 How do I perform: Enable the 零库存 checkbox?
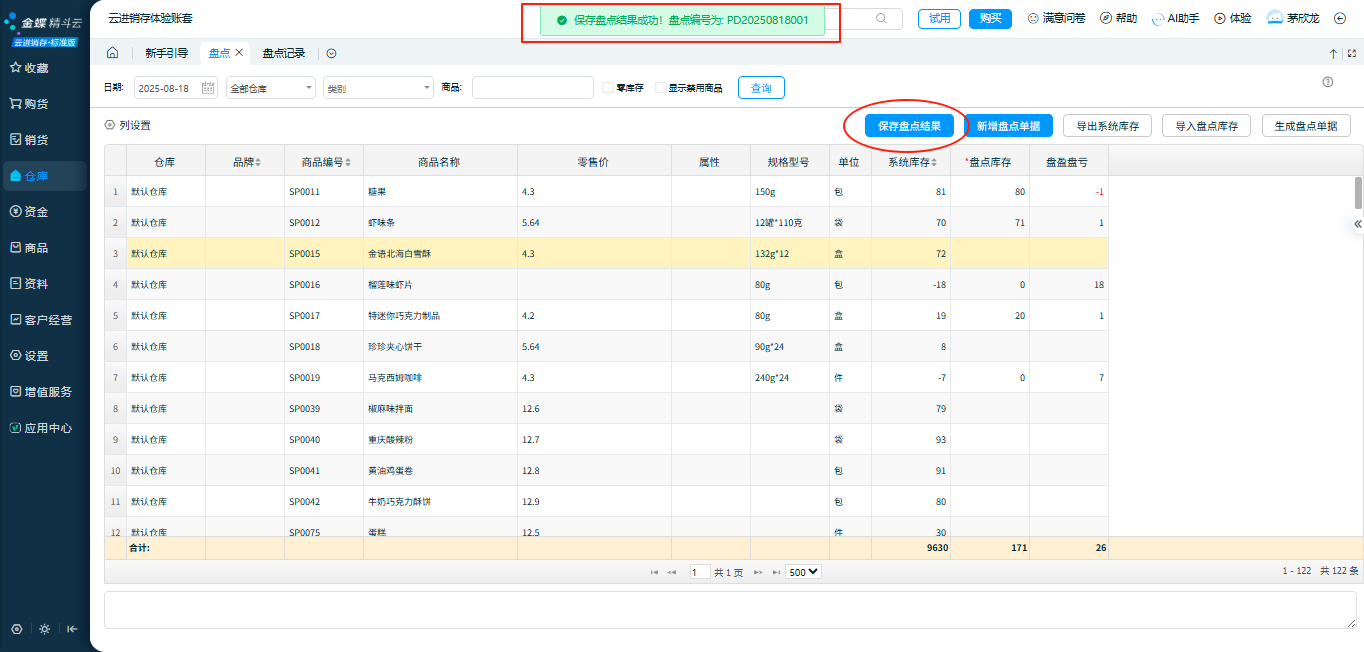tap(608, 88)
